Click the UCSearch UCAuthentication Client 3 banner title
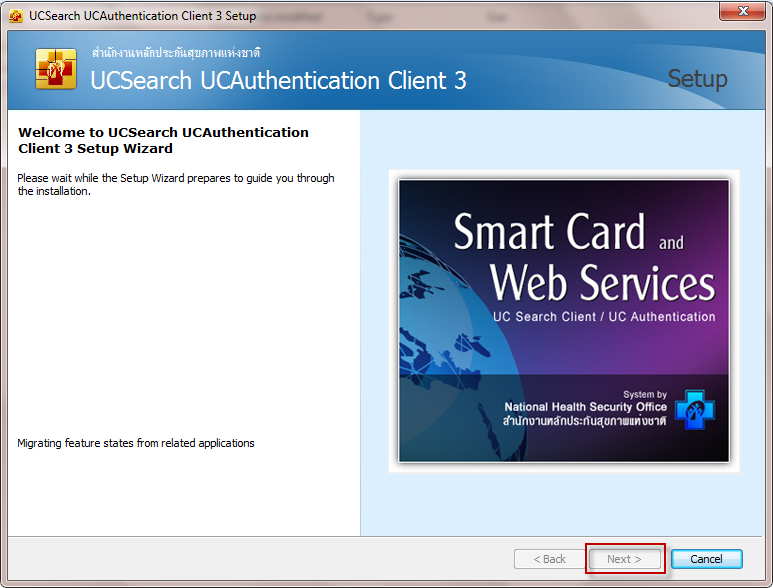773x588 pixels. click(x=278, y=80)
